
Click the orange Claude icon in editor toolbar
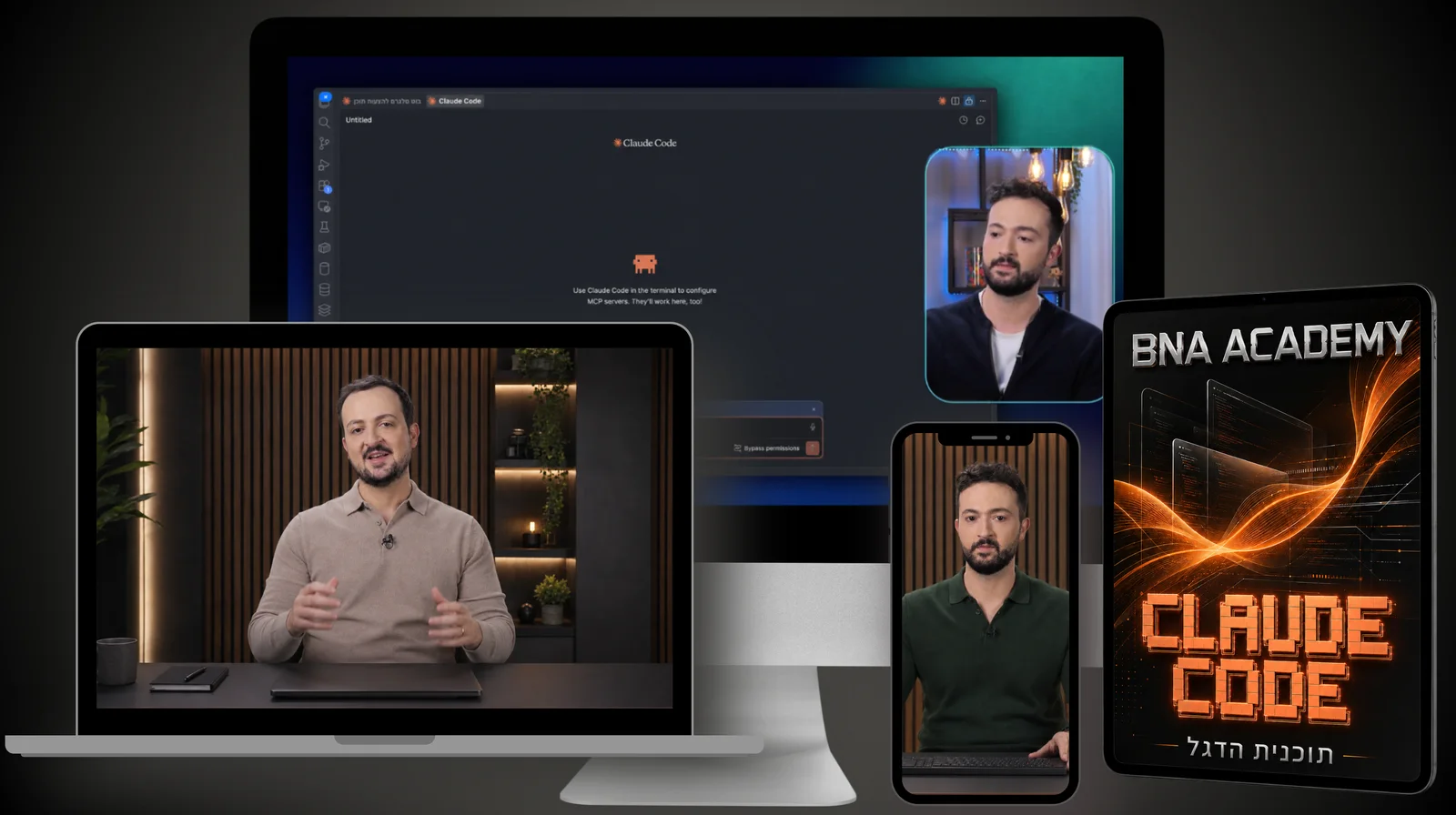(942, 101)
